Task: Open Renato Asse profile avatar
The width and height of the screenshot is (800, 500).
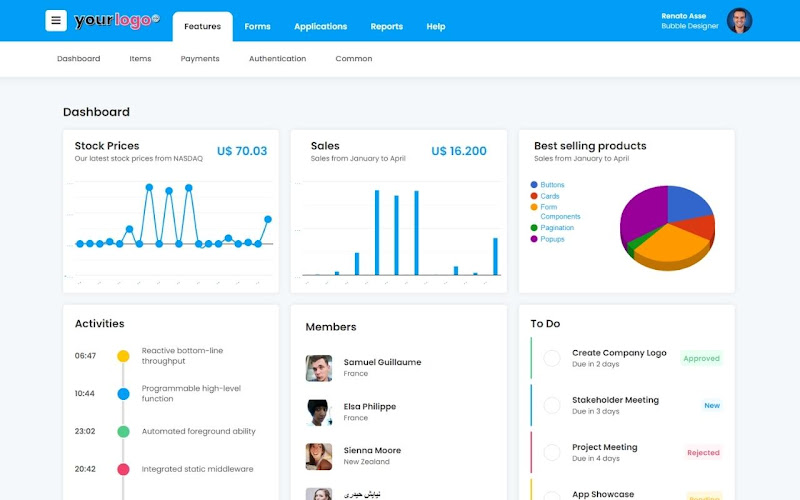Action: click(x=739, y=20)
